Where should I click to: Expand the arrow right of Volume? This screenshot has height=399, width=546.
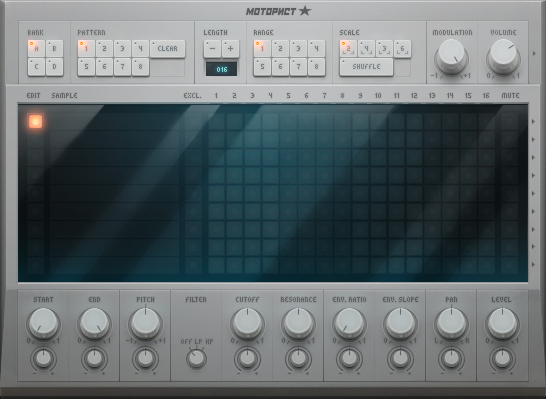point(534,54)
